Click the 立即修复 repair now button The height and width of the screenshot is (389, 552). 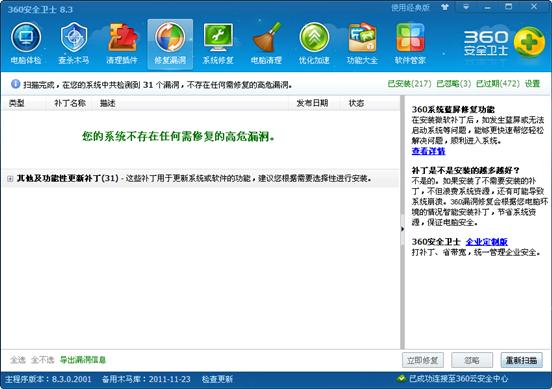pyautogui.click(x=422, y=360)
